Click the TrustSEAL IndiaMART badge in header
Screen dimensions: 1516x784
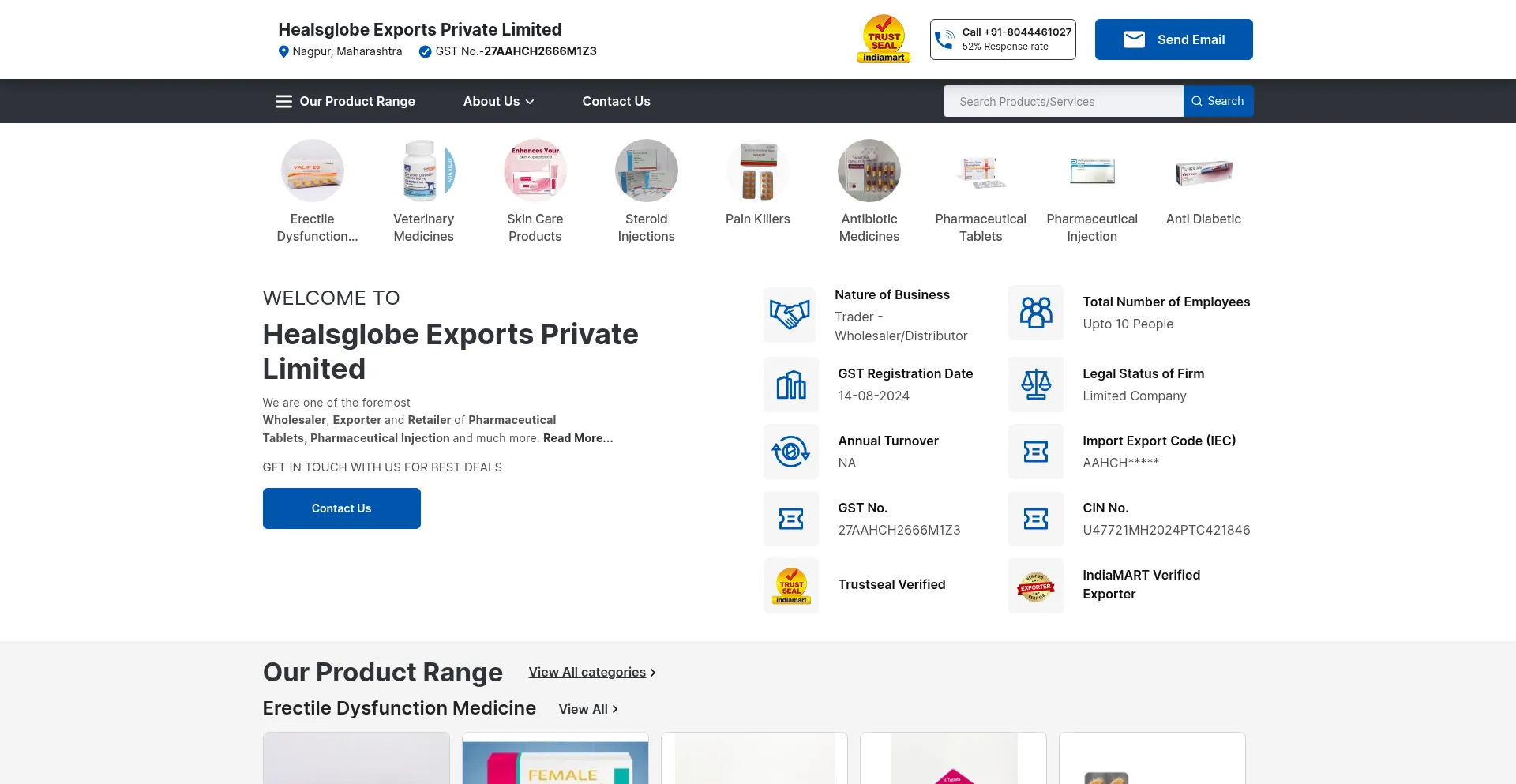884,39
